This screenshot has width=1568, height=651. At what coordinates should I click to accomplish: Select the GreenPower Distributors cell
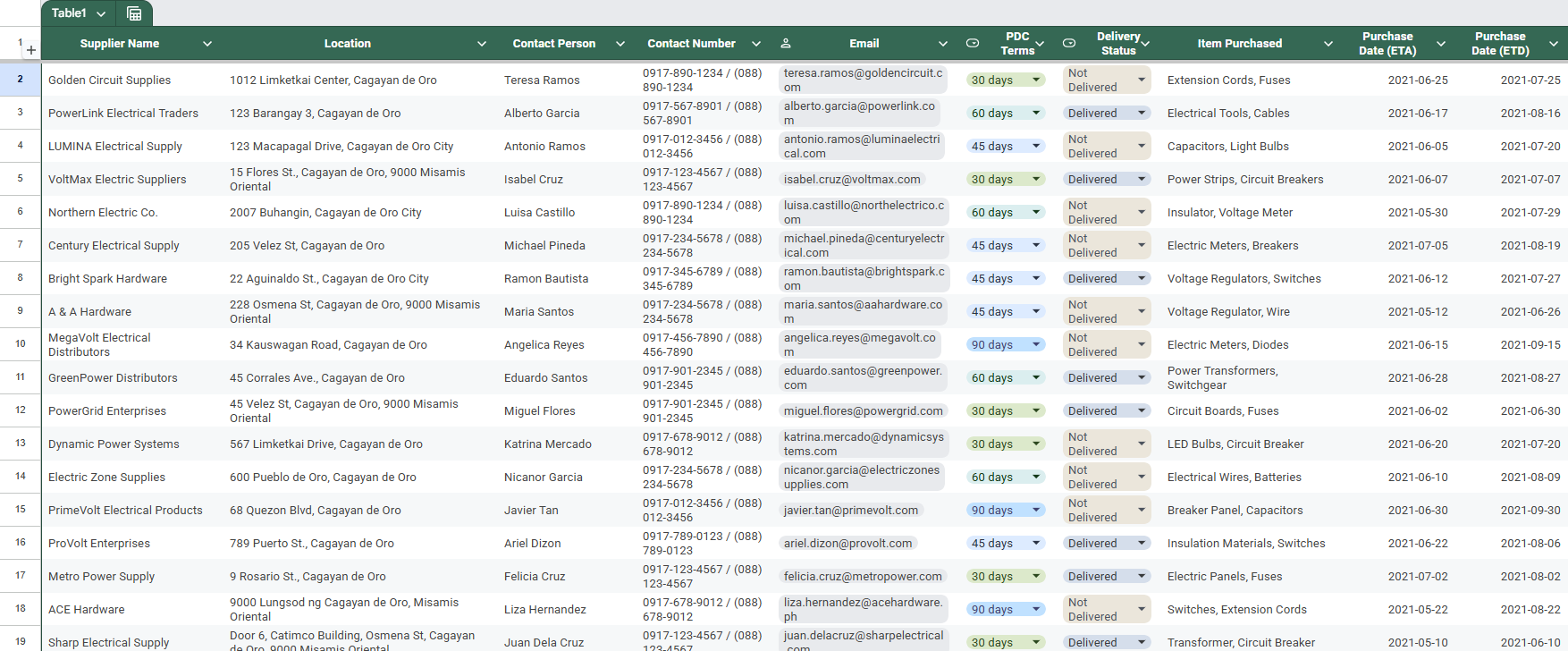[x=132, y=377]
